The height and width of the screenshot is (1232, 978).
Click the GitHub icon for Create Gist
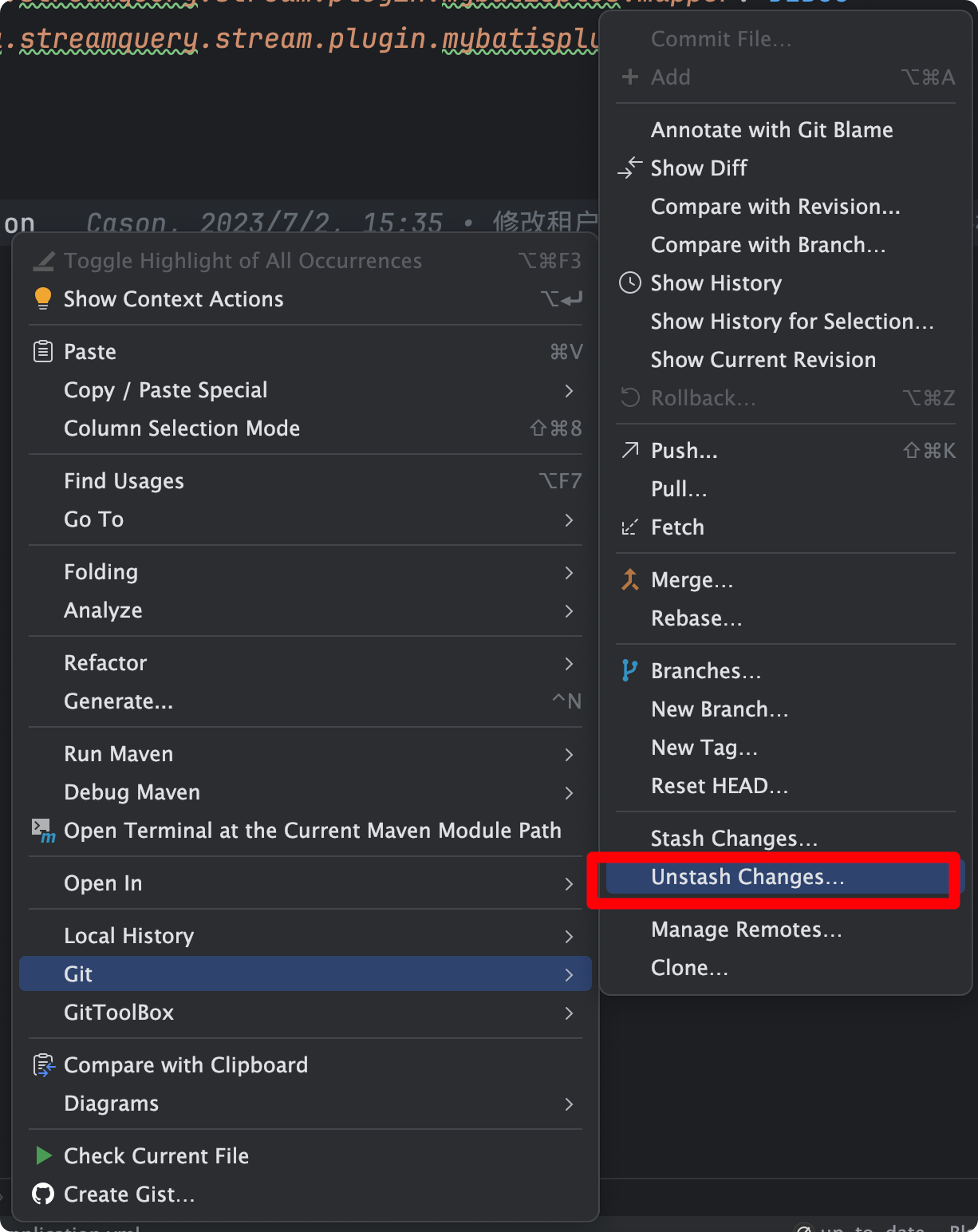click(x=43, y=1194)
